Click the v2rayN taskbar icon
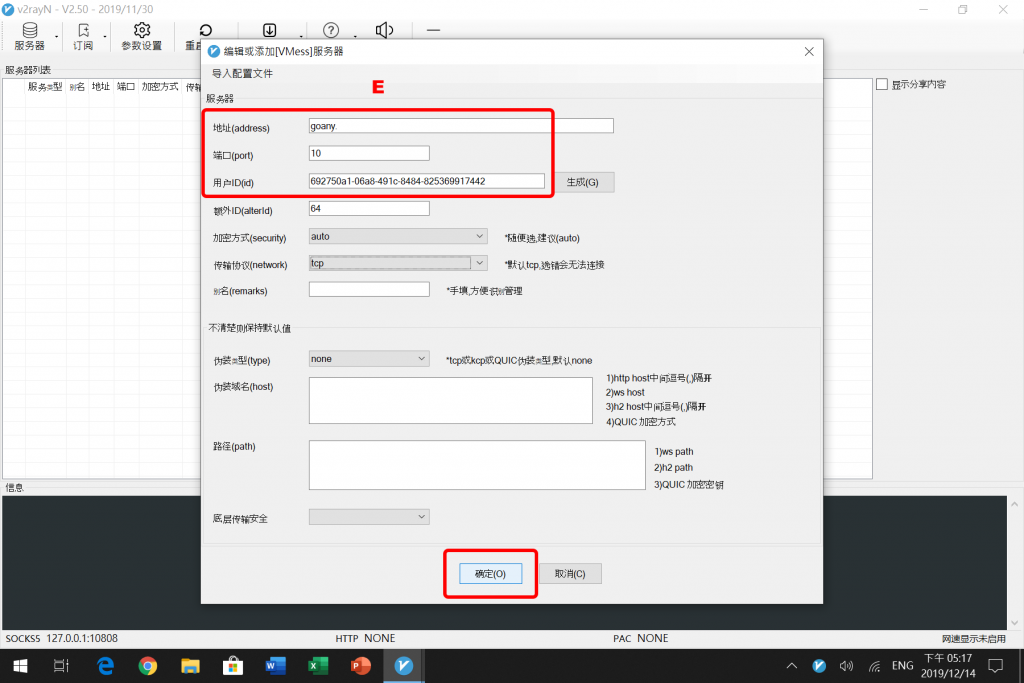 pos(404,666)
